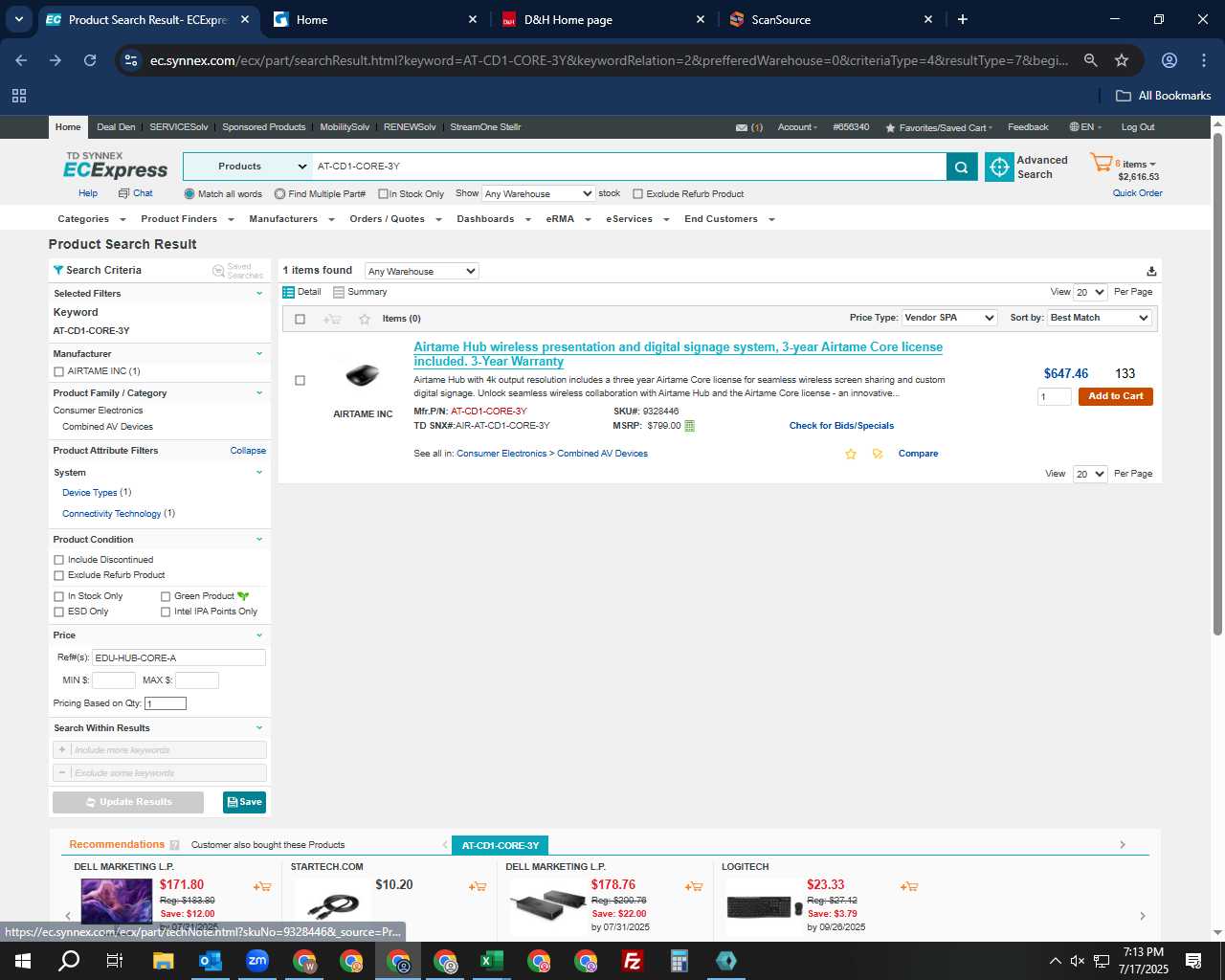Bookmark this page star icon

point(1122,60)
